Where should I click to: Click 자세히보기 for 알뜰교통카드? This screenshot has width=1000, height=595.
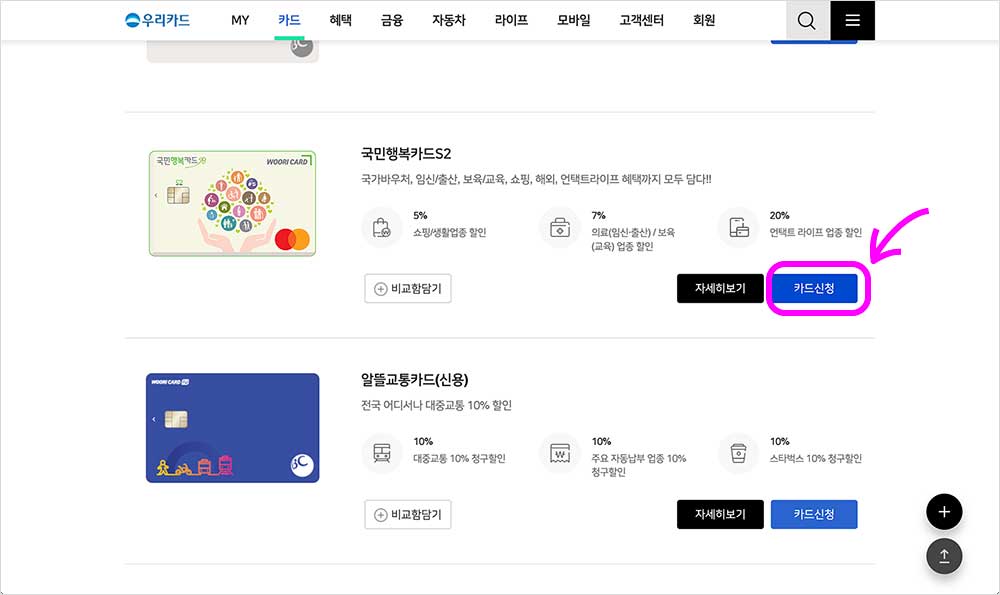[720, 514]
